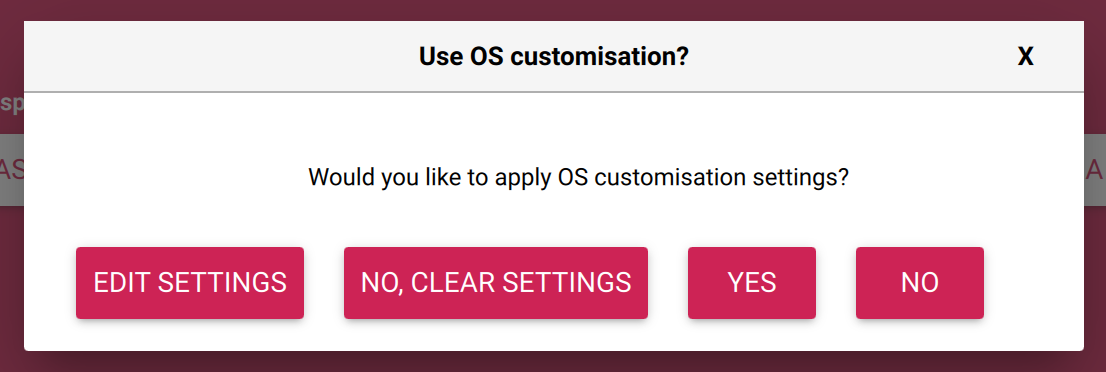Click the truncated label behind dialog's left side
Viewport: 1106px width, 372px height.
[12, 102]
